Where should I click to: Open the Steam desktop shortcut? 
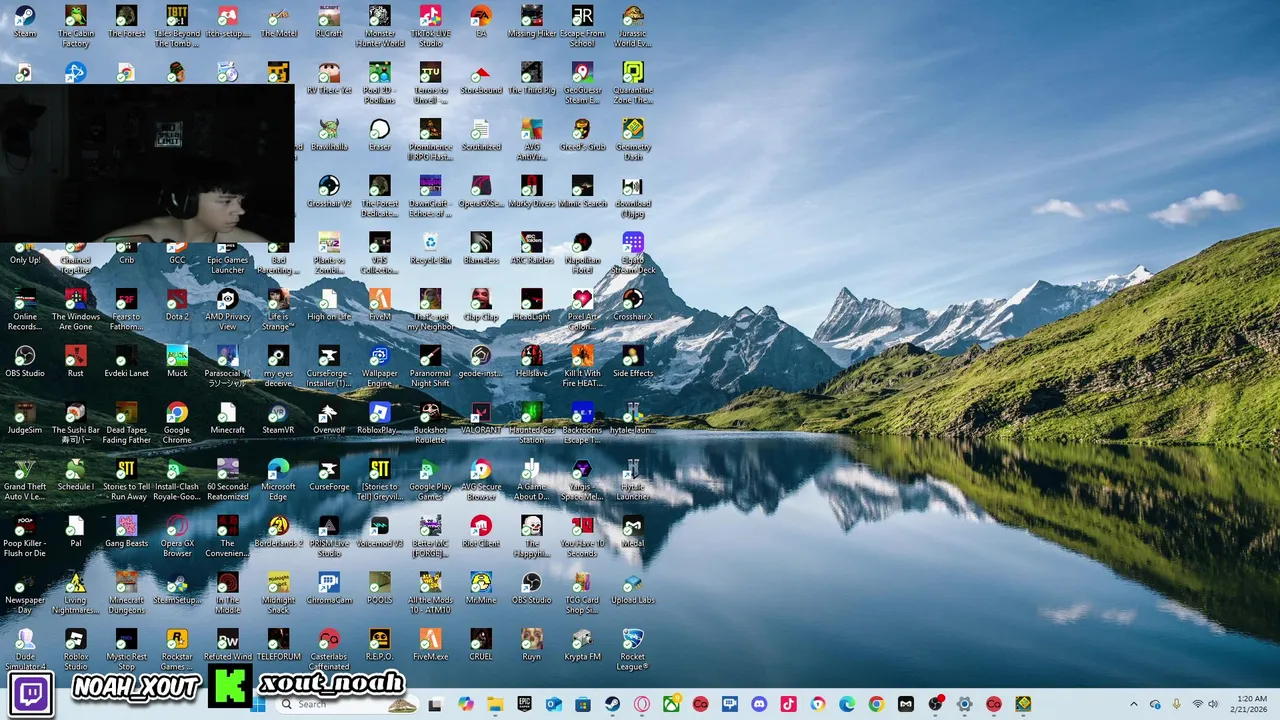coord(25,22)
